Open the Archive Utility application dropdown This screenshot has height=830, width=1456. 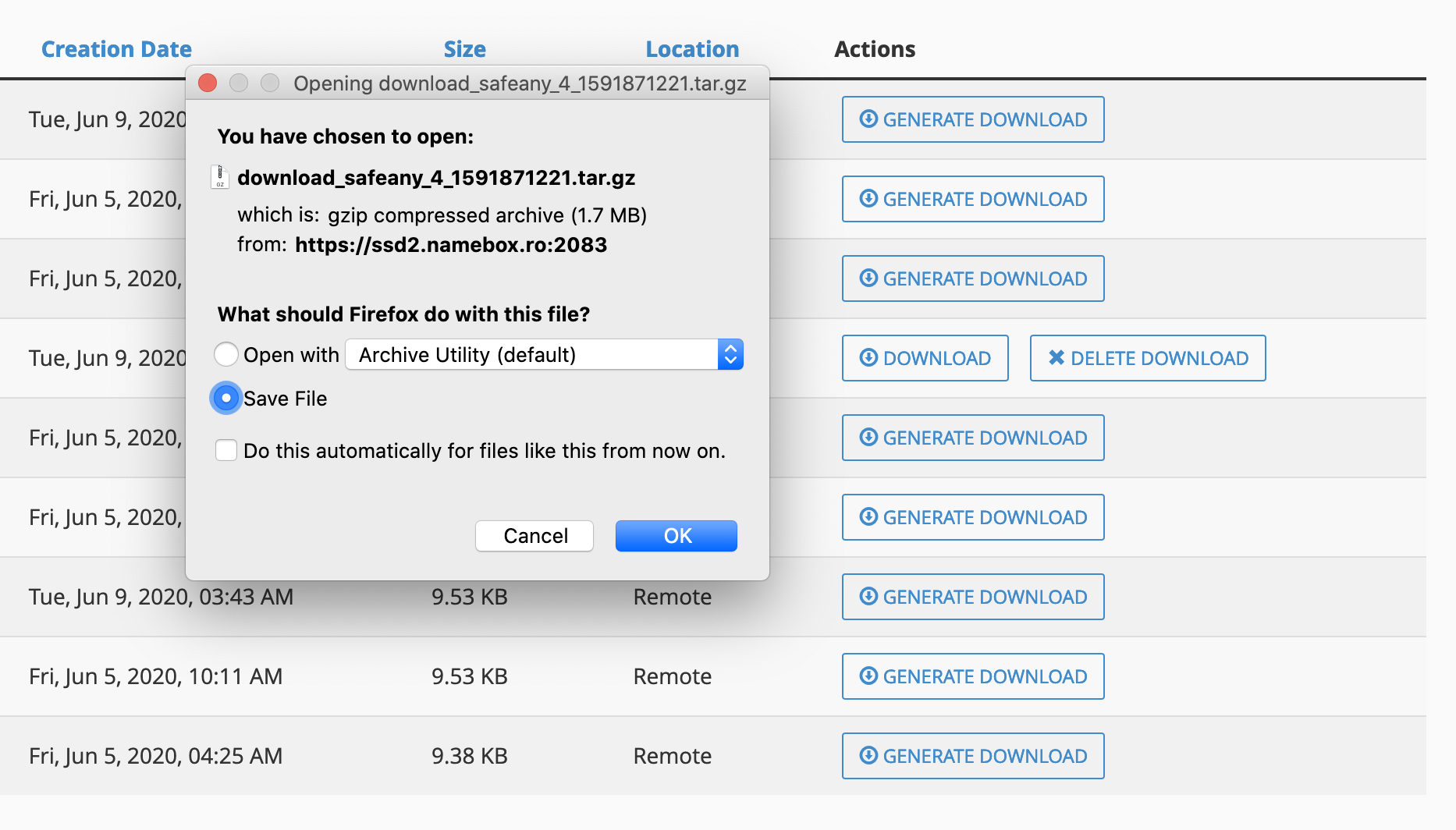(544, 355)
